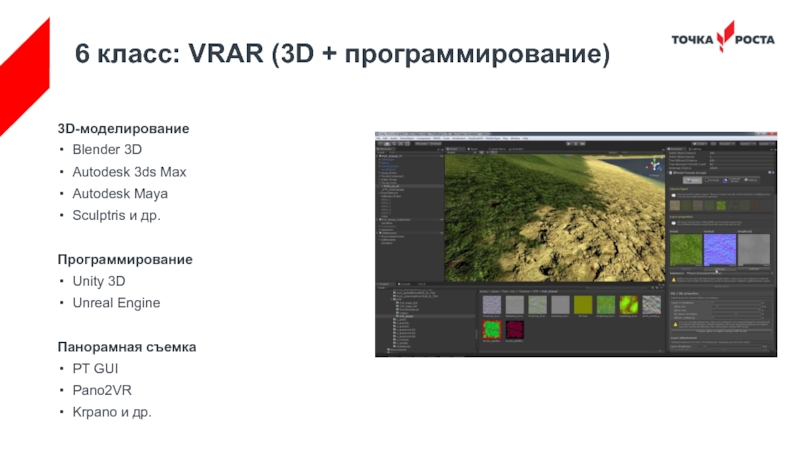Click the 'Sculptris и др.' bullet
Image resolution: width=800 pixels, height=450 pixels.
(x=116, y=215)
